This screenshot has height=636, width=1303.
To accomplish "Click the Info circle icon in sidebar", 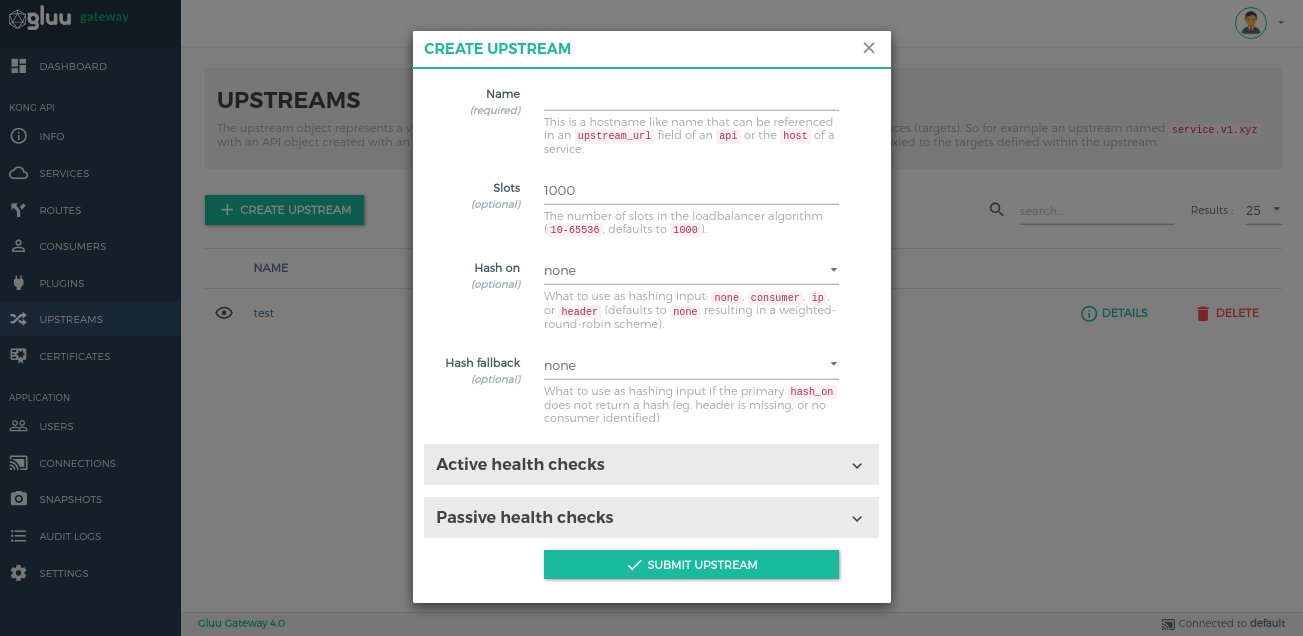I will tap(18, 136).
